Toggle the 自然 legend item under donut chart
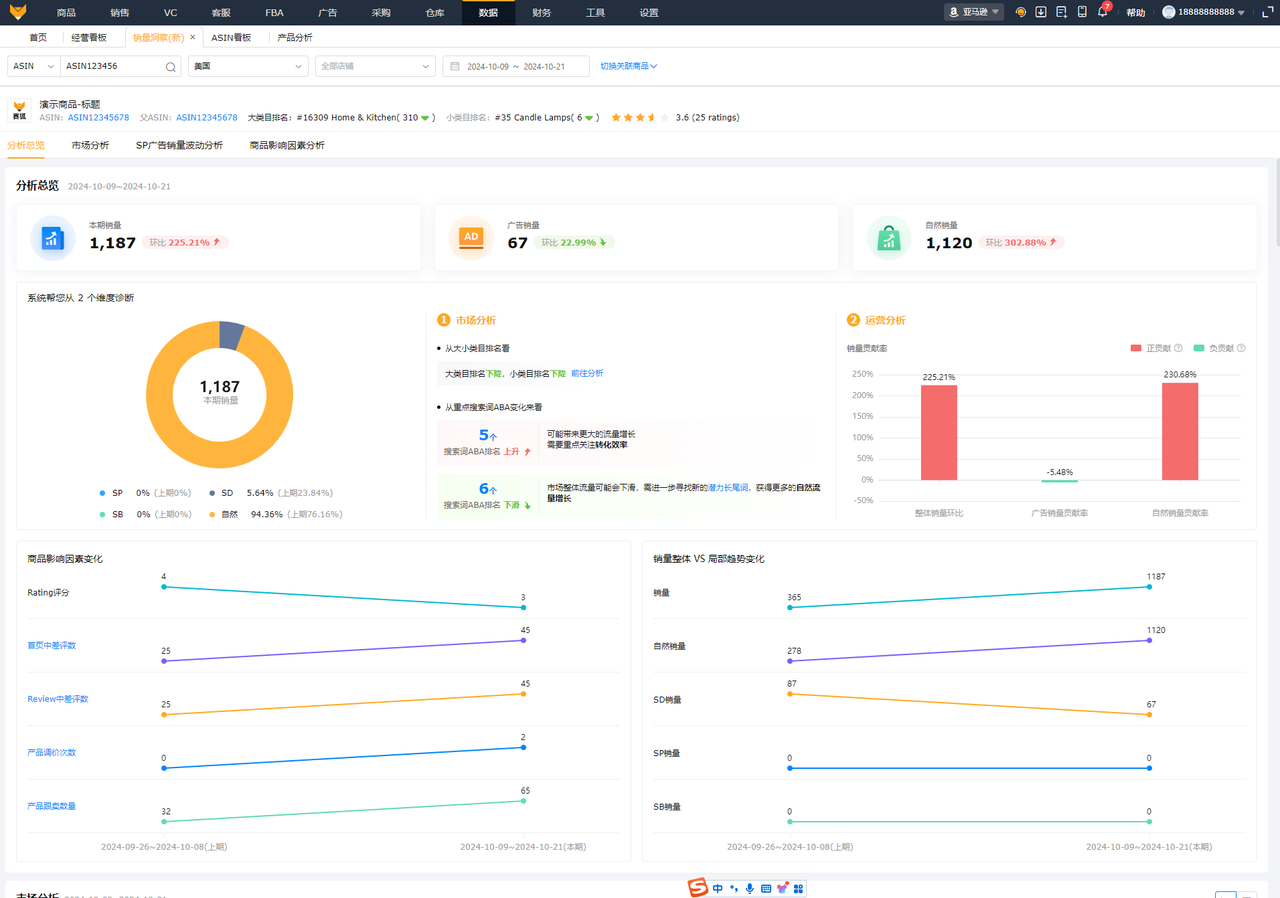The height and width of the screenshot is (898, 1280). click(230, 514)
